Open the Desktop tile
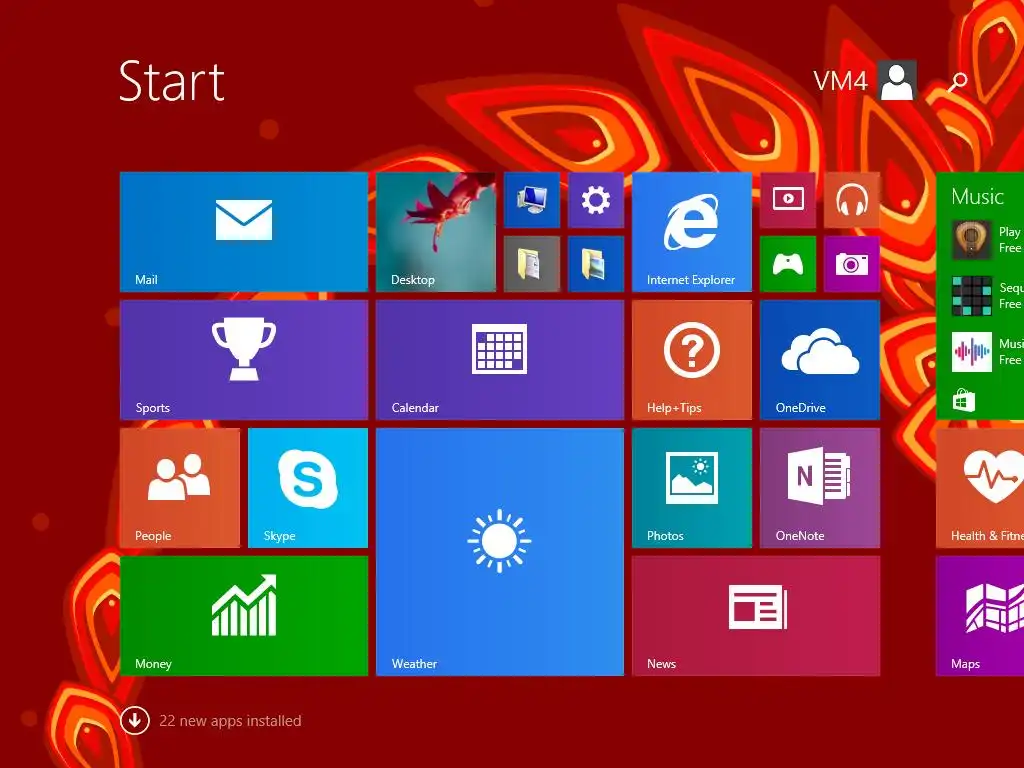This screenshot has height=768, width=1024. pyautogui.click(x=436, y=232)
